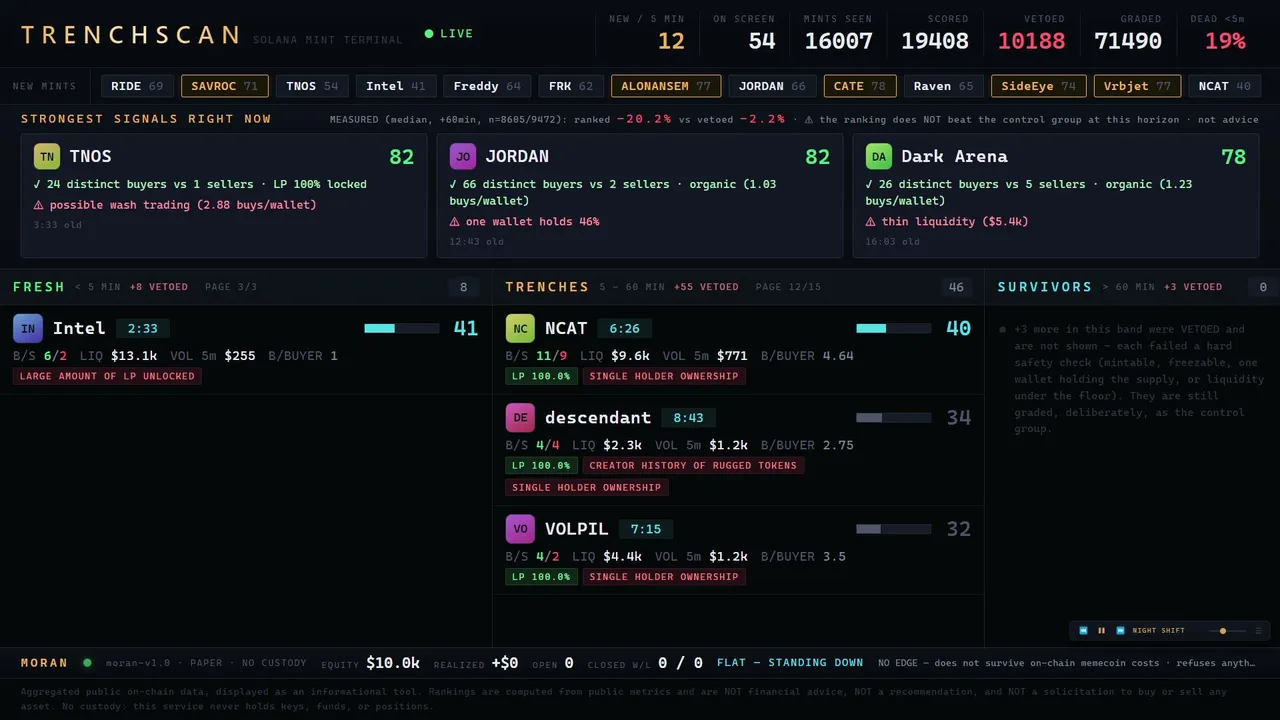The image size is (1280, 720).
Task: Click NCAT token name in Trenches list
Action: click(566, 328)
